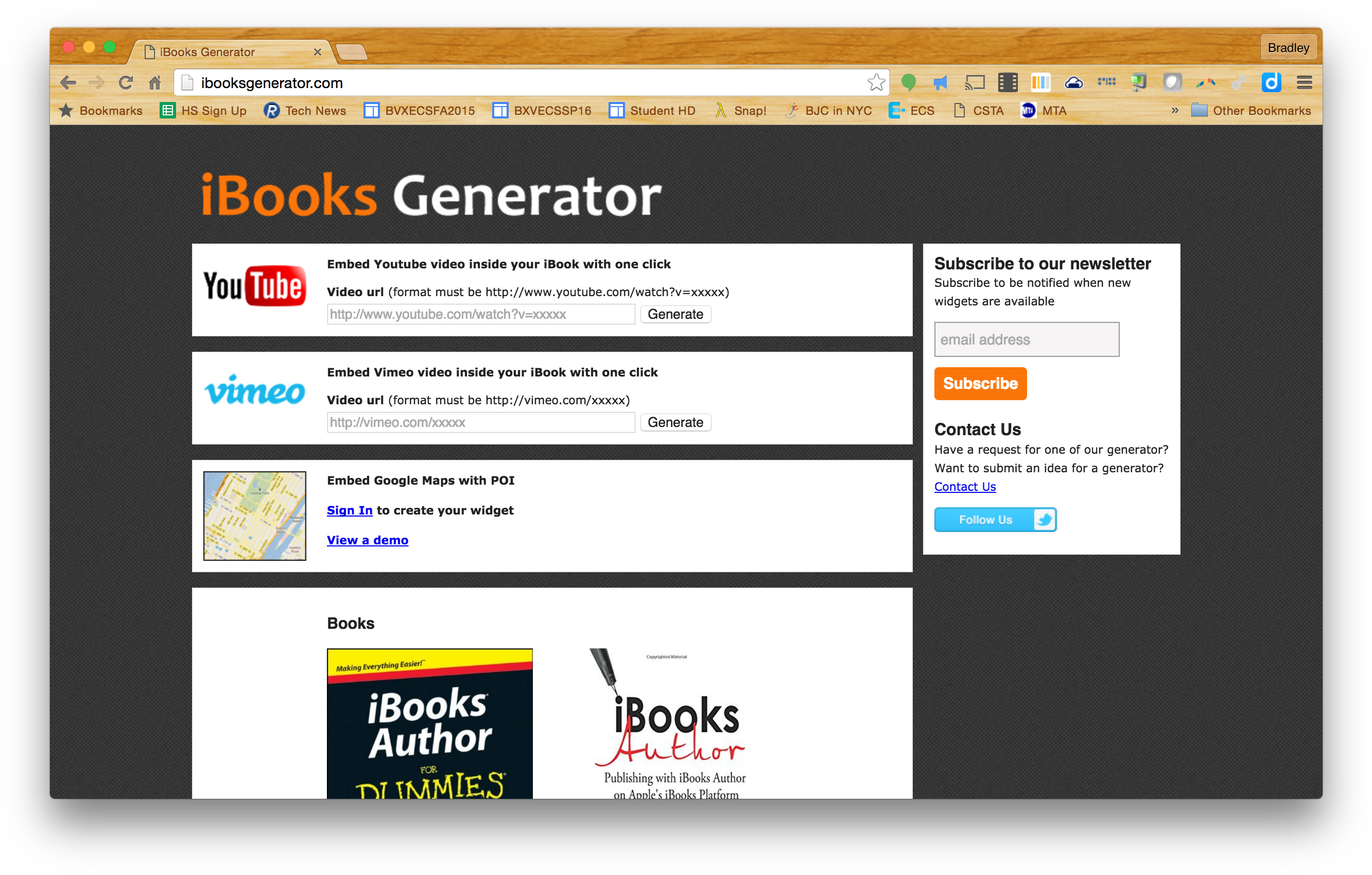Click the cloud printer extension icon
1372x875 pixels.
click(x=1073, y=82)
